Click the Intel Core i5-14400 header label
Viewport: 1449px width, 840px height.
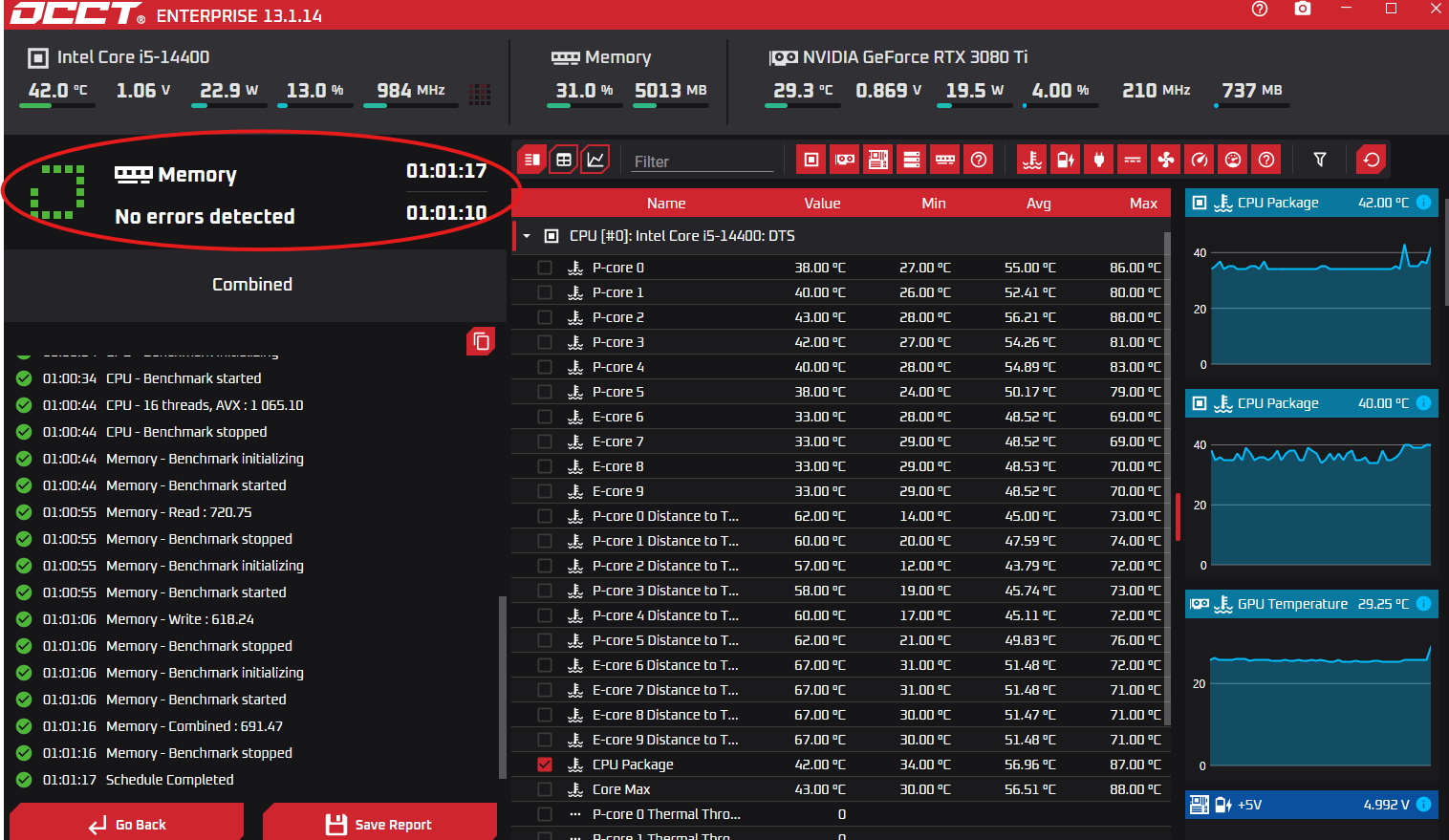pyautogui.click(x=133, y=57)
